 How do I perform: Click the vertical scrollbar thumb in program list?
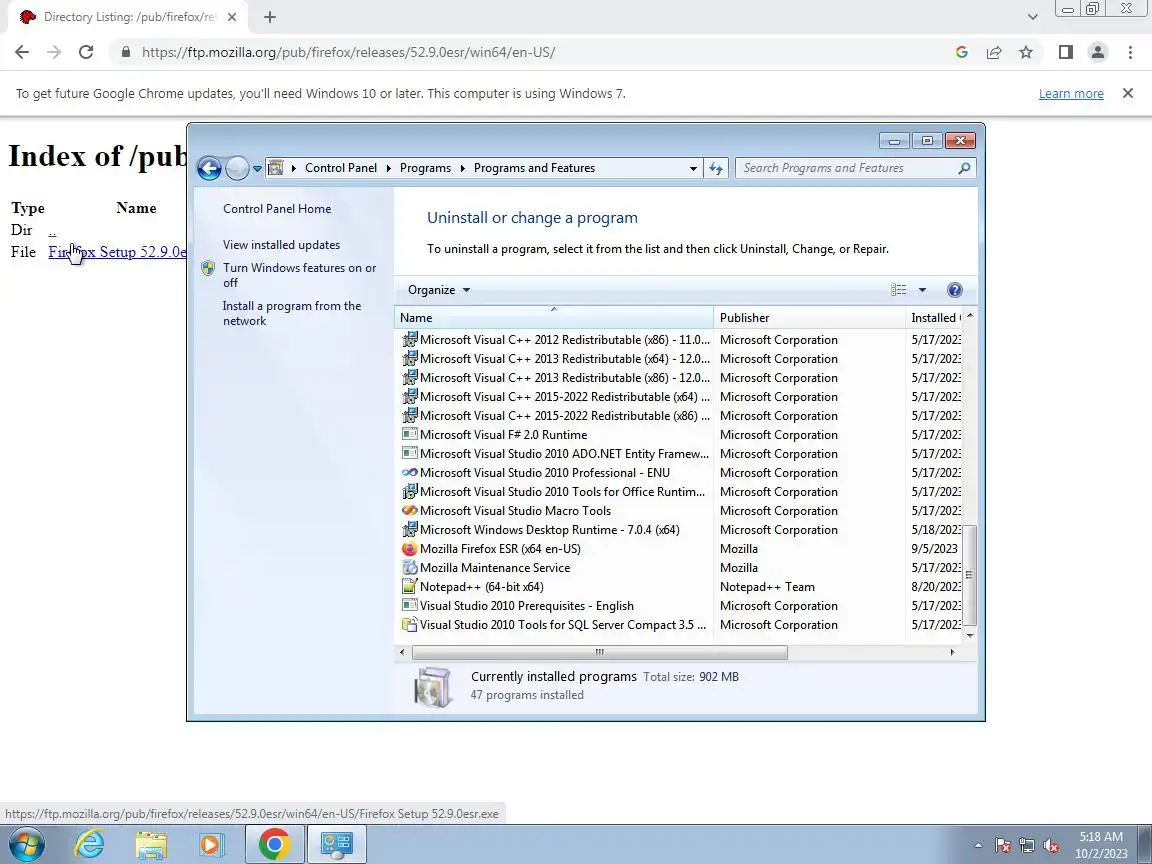pyautogui.click(x=970, y=575)
